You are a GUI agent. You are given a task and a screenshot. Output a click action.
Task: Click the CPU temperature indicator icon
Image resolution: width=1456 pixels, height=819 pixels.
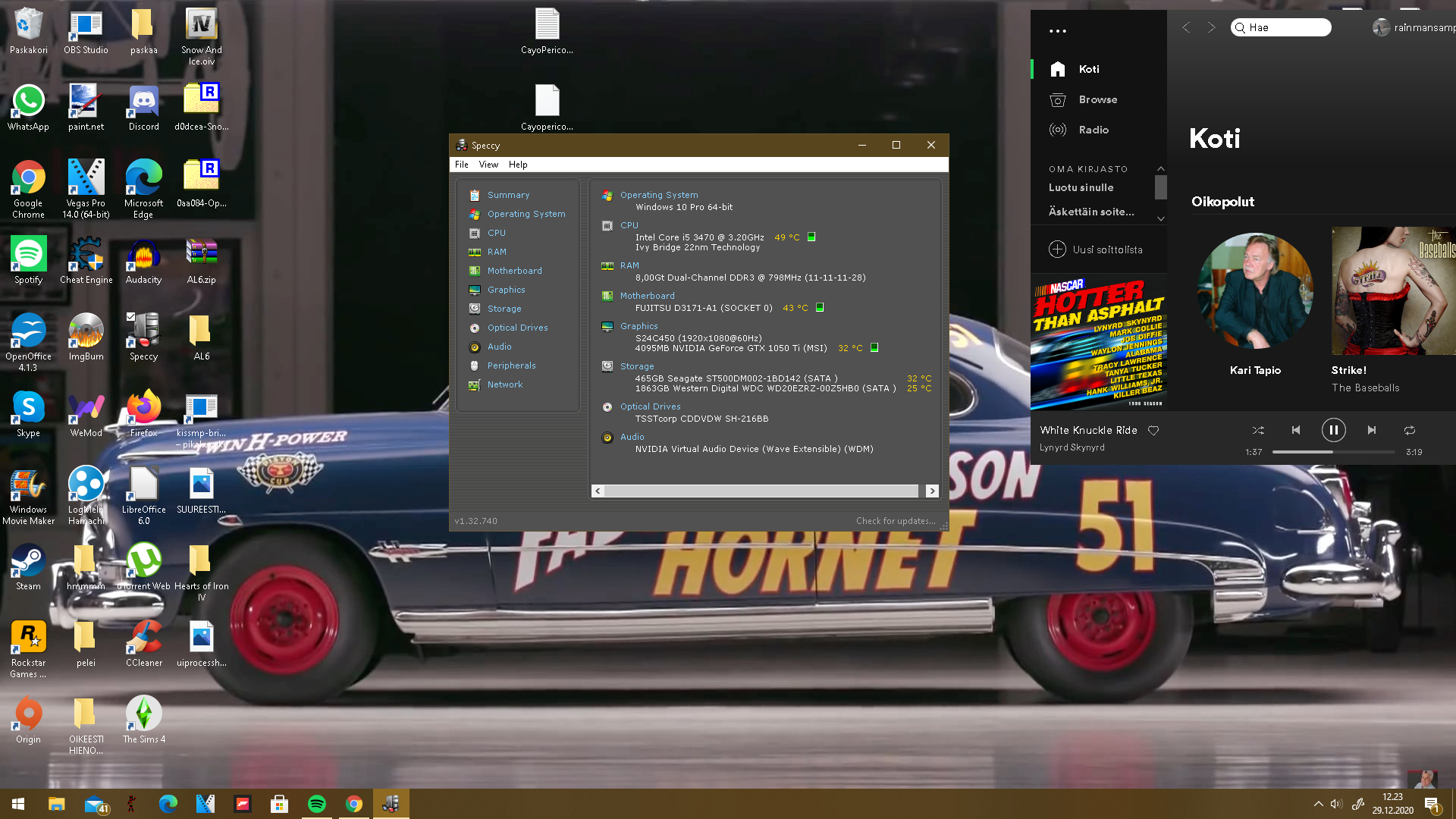click(x=811, y=237)
